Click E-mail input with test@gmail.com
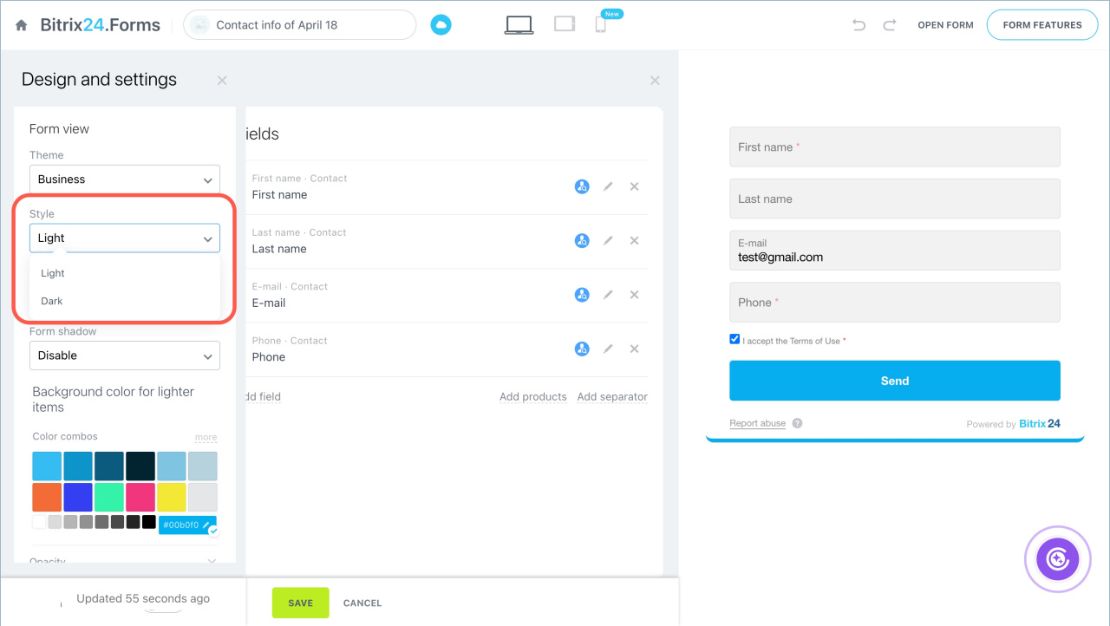The width and height of the screenshot is (1110, 626). [895, 250]
